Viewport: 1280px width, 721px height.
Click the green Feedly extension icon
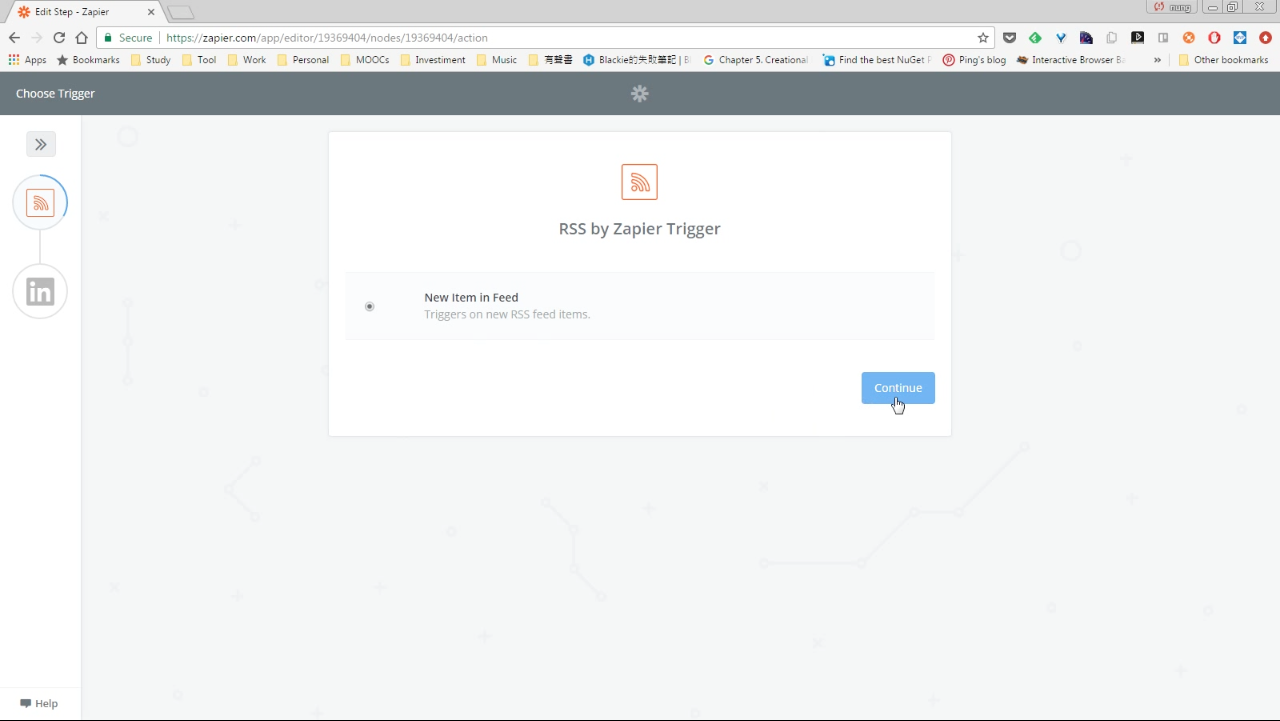1035,38
